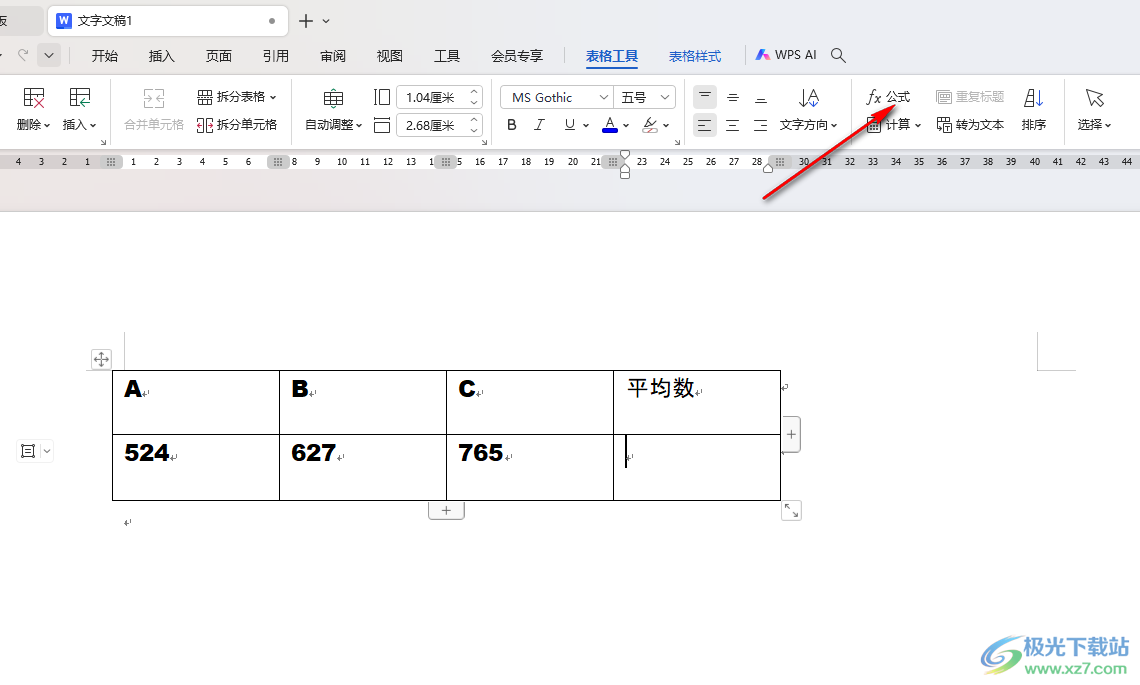The image size is (1140, 685).
Task: Expand the quick access toolbar dropdown
Action: (49, 55)
